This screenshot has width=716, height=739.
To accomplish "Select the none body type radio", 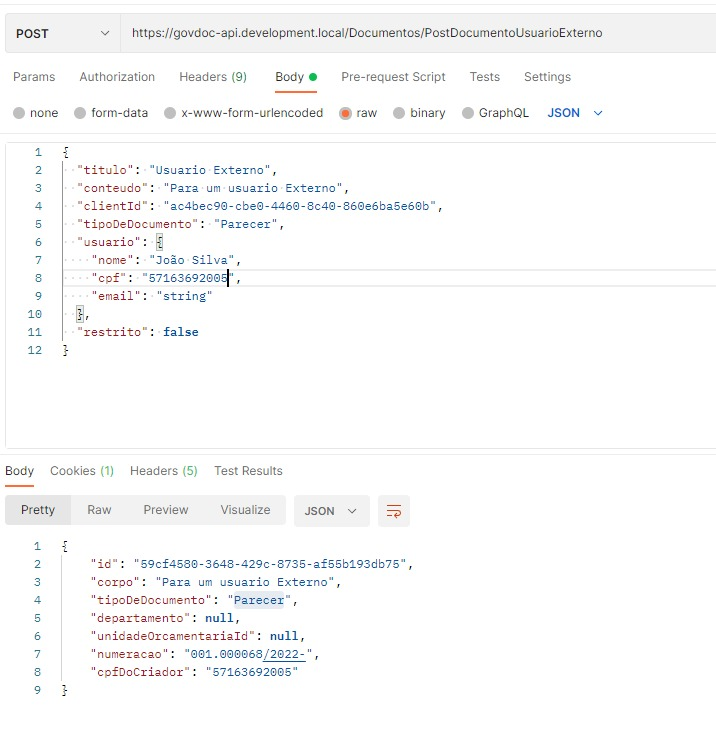I will click(x=19, y=113).
